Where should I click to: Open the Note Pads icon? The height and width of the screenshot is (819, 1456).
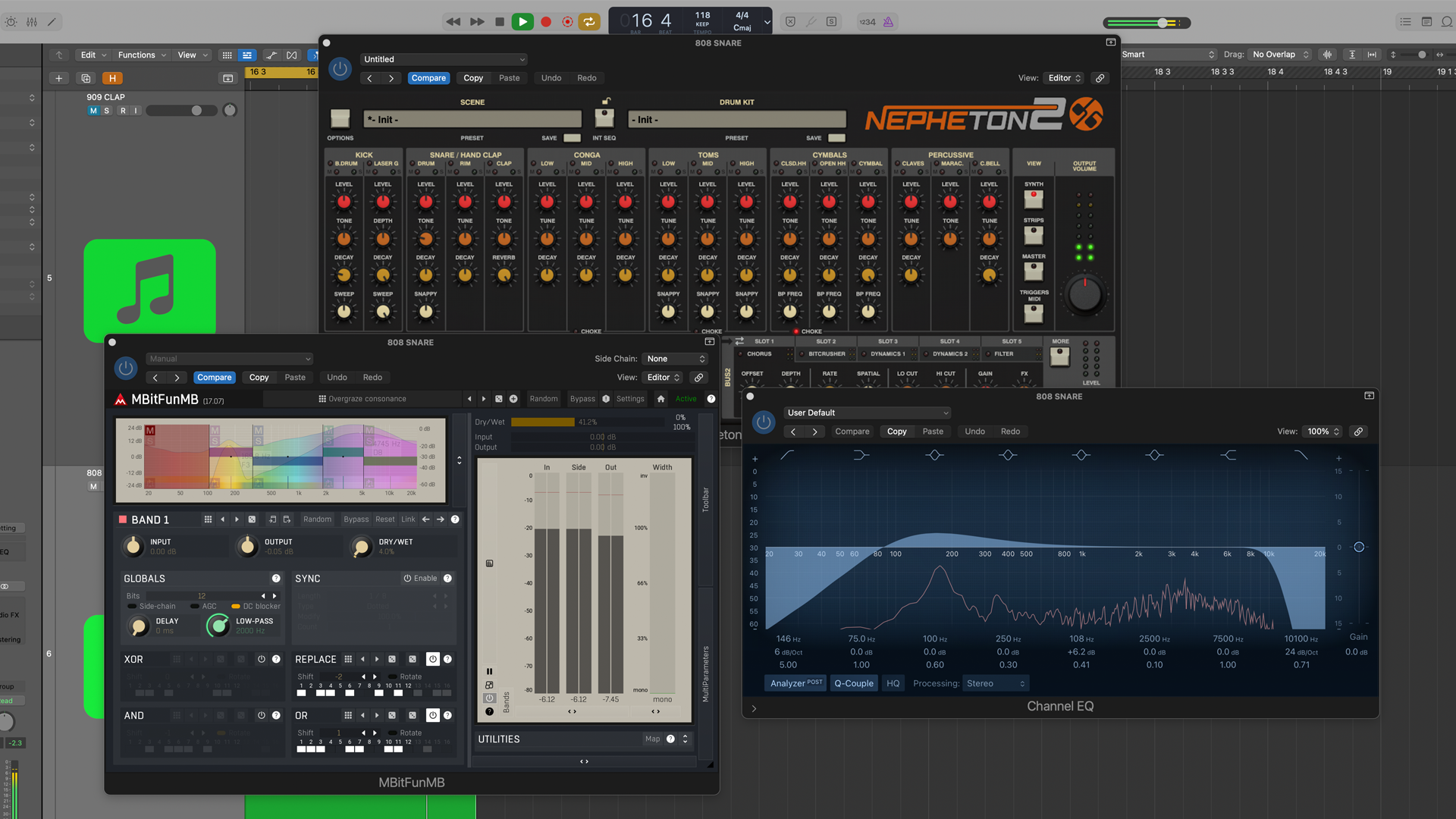click(x=1426, y=22)
